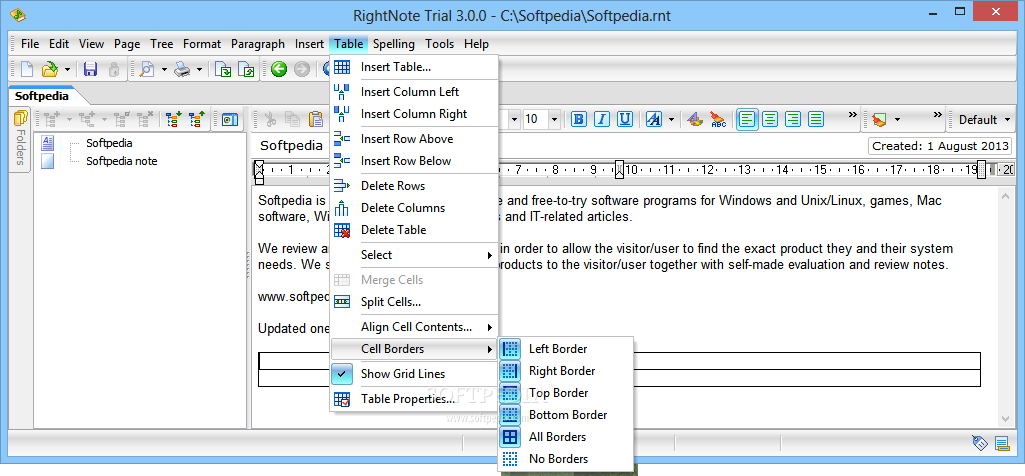1025x476 pixels.
Task: Click the tree panel view icon
Action: point(230,119)
